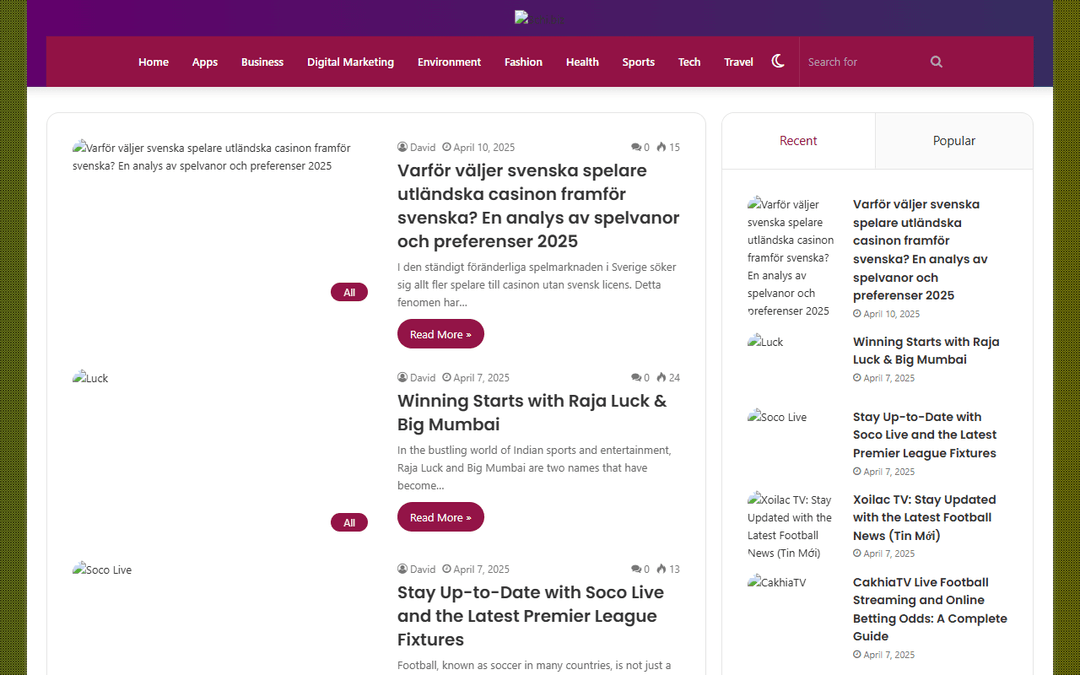Open sidebar Xoilac TV thumbnail

click(x=792, y=526)
